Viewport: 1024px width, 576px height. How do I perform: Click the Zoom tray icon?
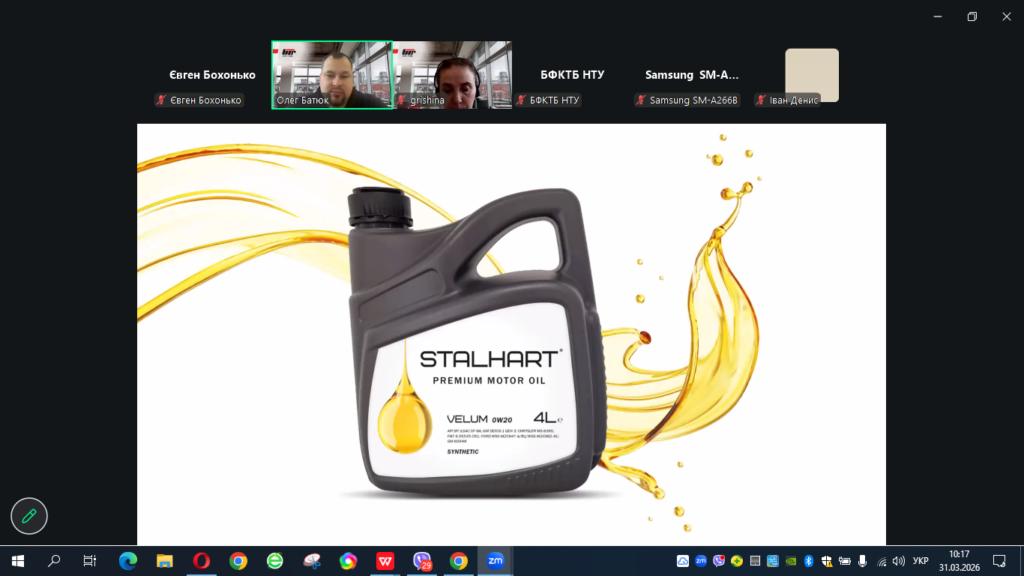[701, 561]
